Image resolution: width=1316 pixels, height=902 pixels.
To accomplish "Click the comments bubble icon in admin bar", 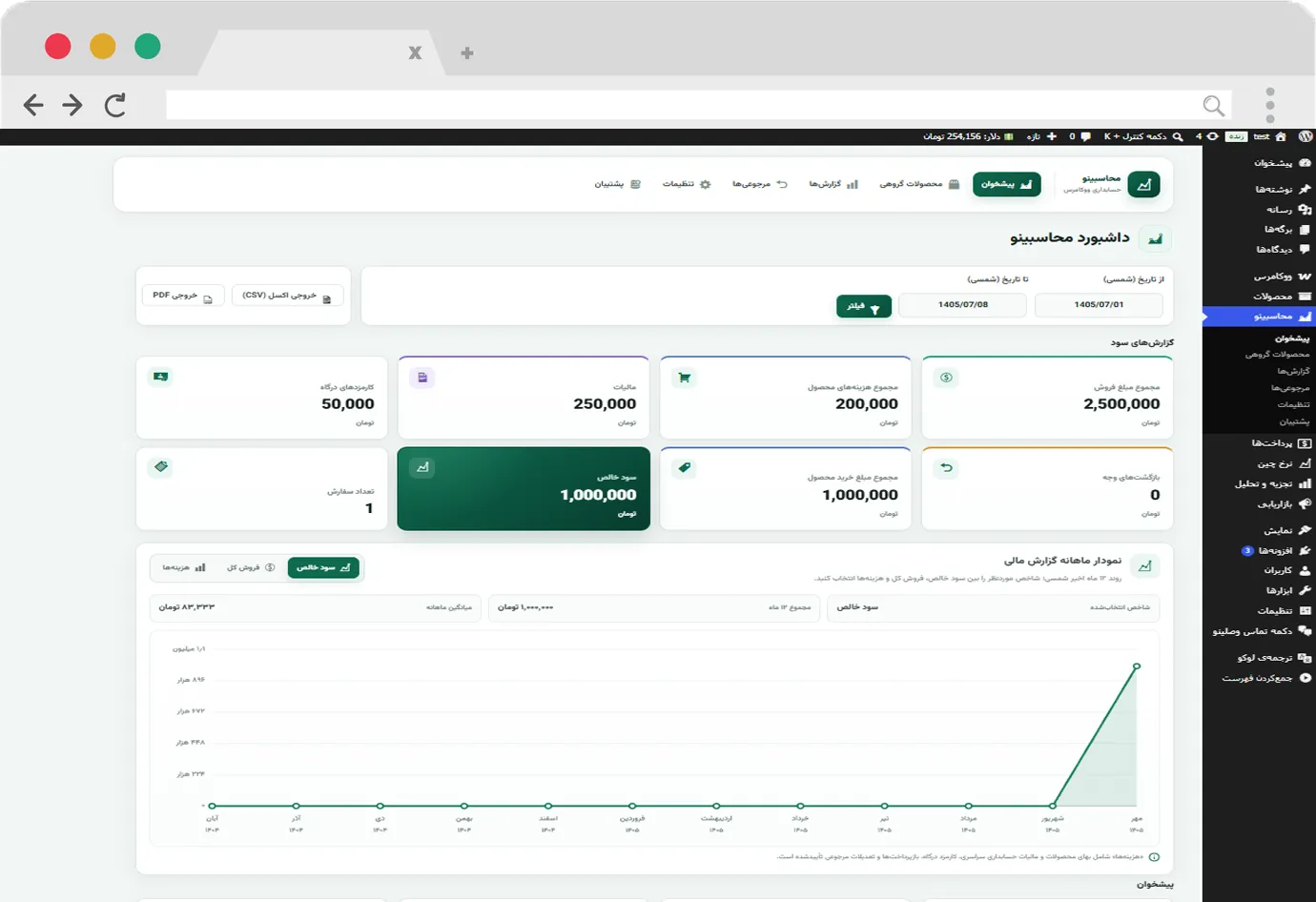I will pyautogui.click(x=1085, y=136).
